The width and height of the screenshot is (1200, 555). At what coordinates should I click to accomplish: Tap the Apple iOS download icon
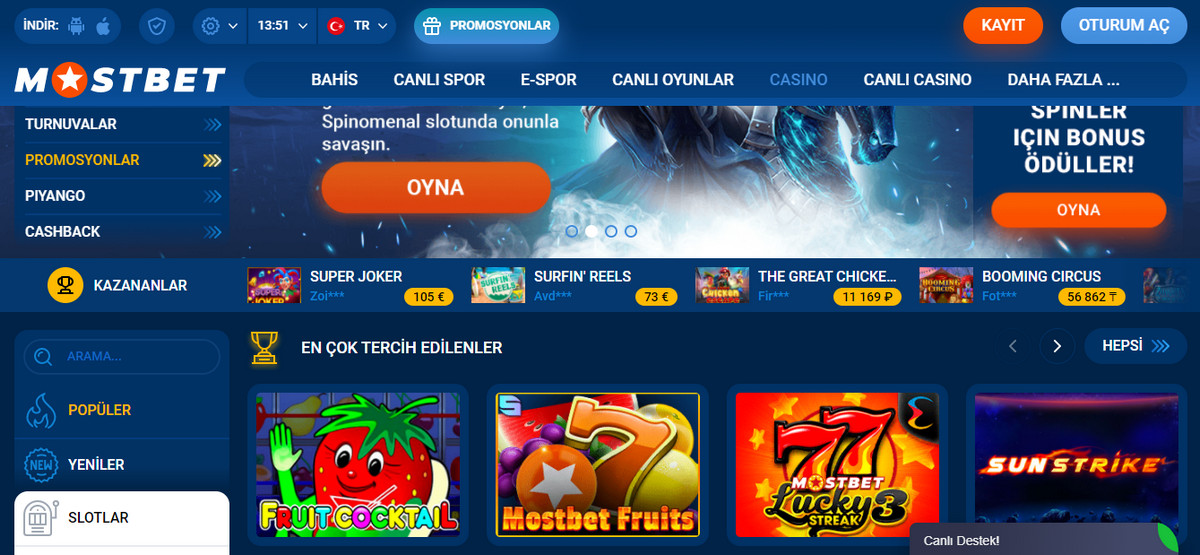pyautogui.click(x=103, y=26)
